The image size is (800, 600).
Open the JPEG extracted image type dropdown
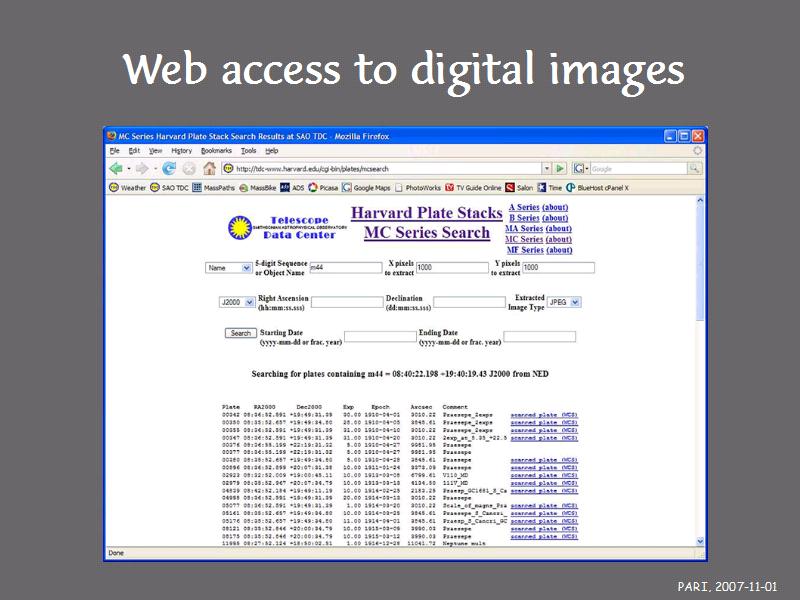pos(564,302)
